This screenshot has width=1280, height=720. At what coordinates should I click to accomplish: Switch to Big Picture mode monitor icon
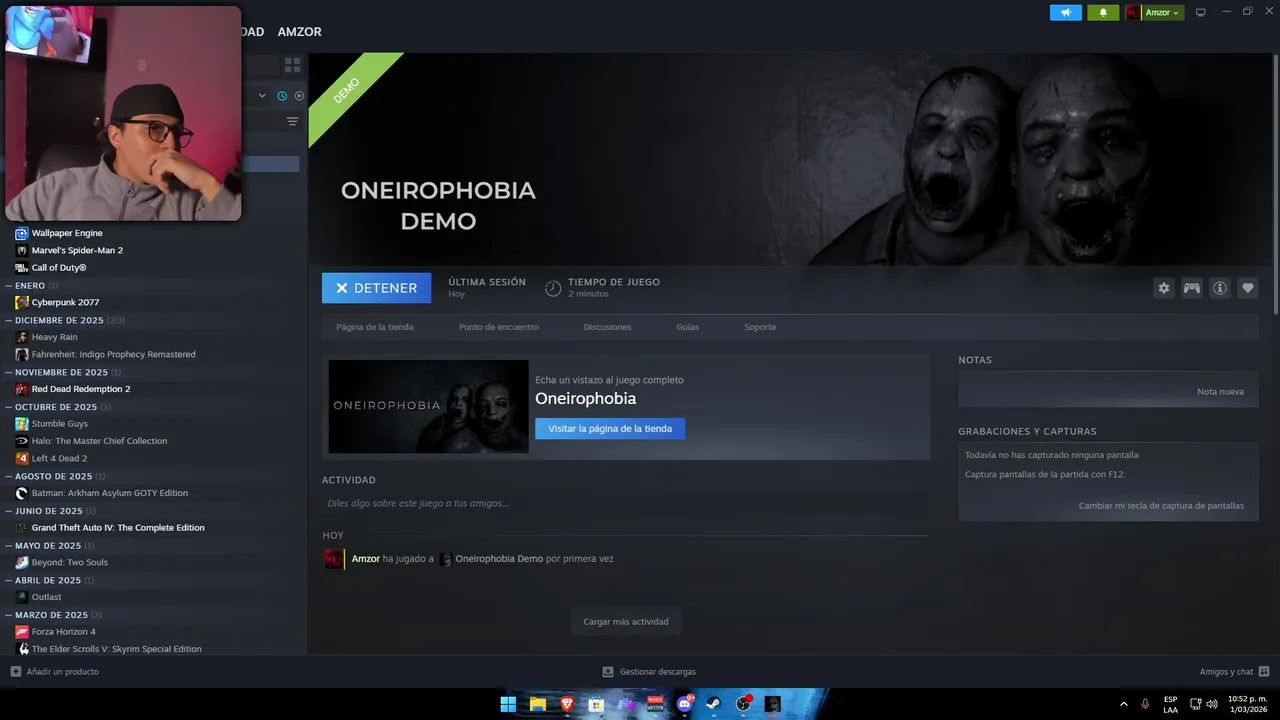pyautogui.click(x=1201, y=13)
